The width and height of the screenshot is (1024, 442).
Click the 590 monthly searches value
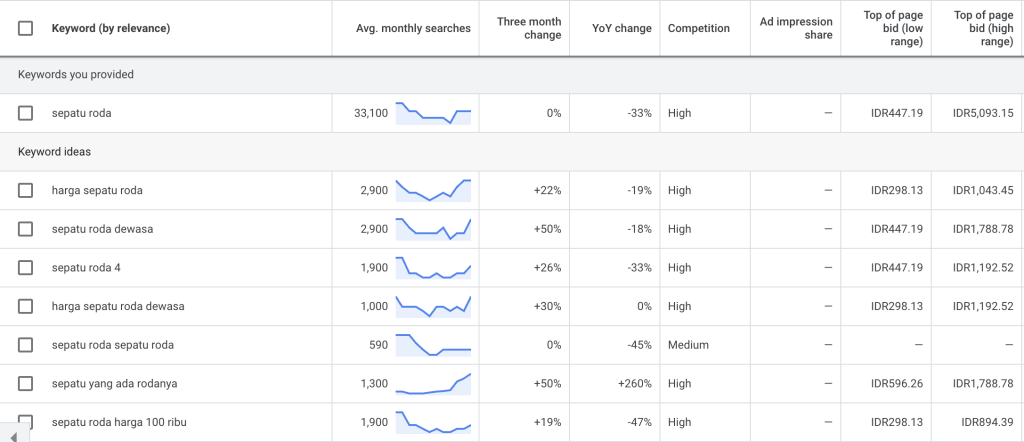tap(379, 345)
